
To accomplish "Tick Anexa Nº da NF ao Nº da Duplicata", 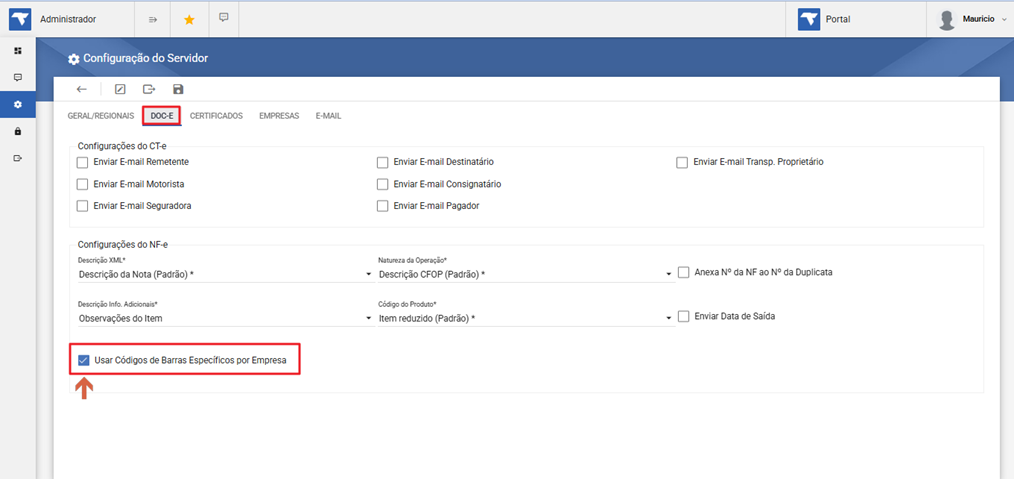I will [684, 273].
